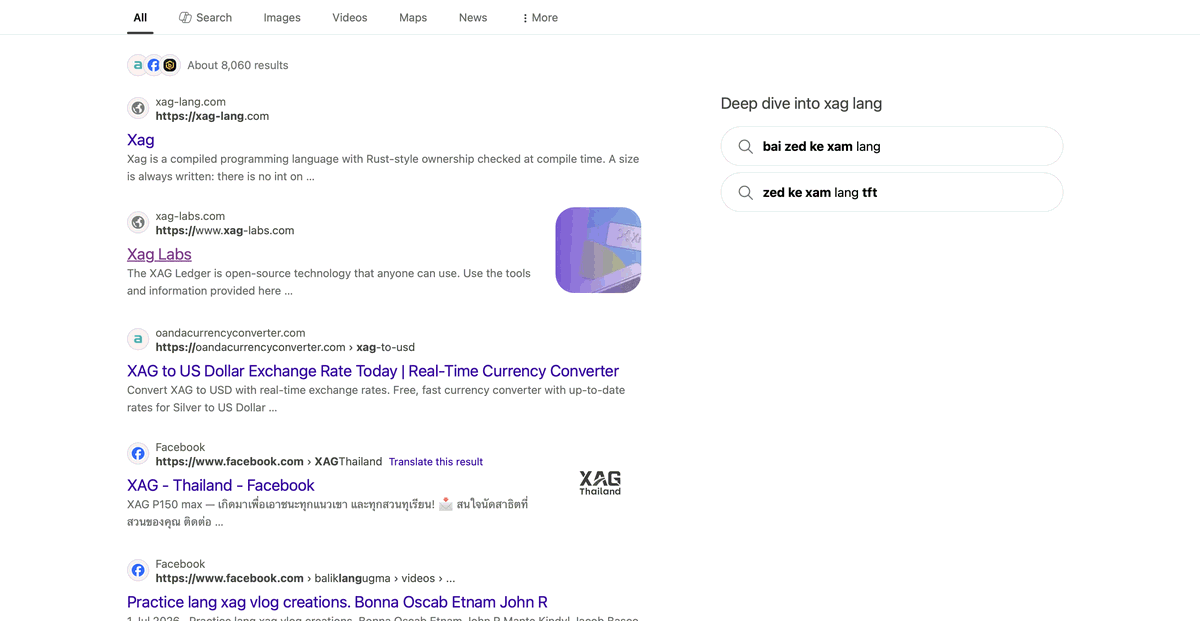This screenshot has height=621, width=1200.
Task: Click the globe favicon for xag-labs.com
Action: click(x=138, y=222)
